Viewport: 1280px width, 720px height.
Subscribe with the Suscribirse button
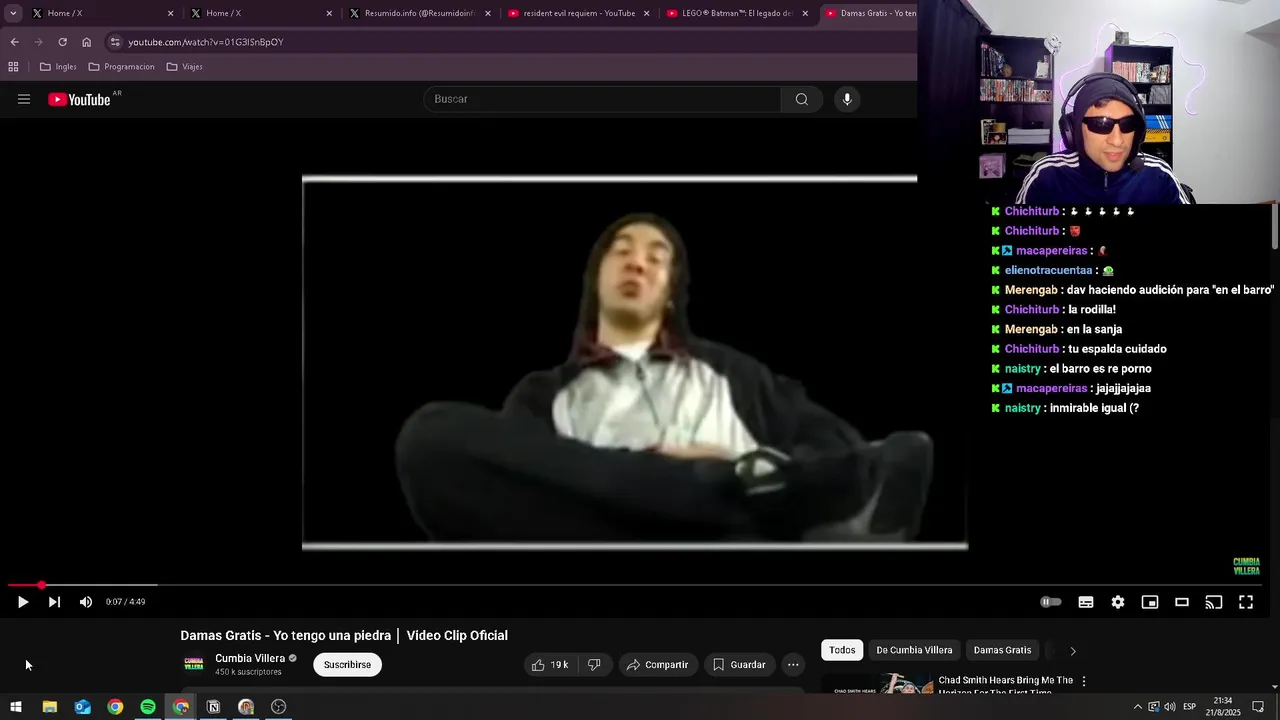[x=347, y=665]
